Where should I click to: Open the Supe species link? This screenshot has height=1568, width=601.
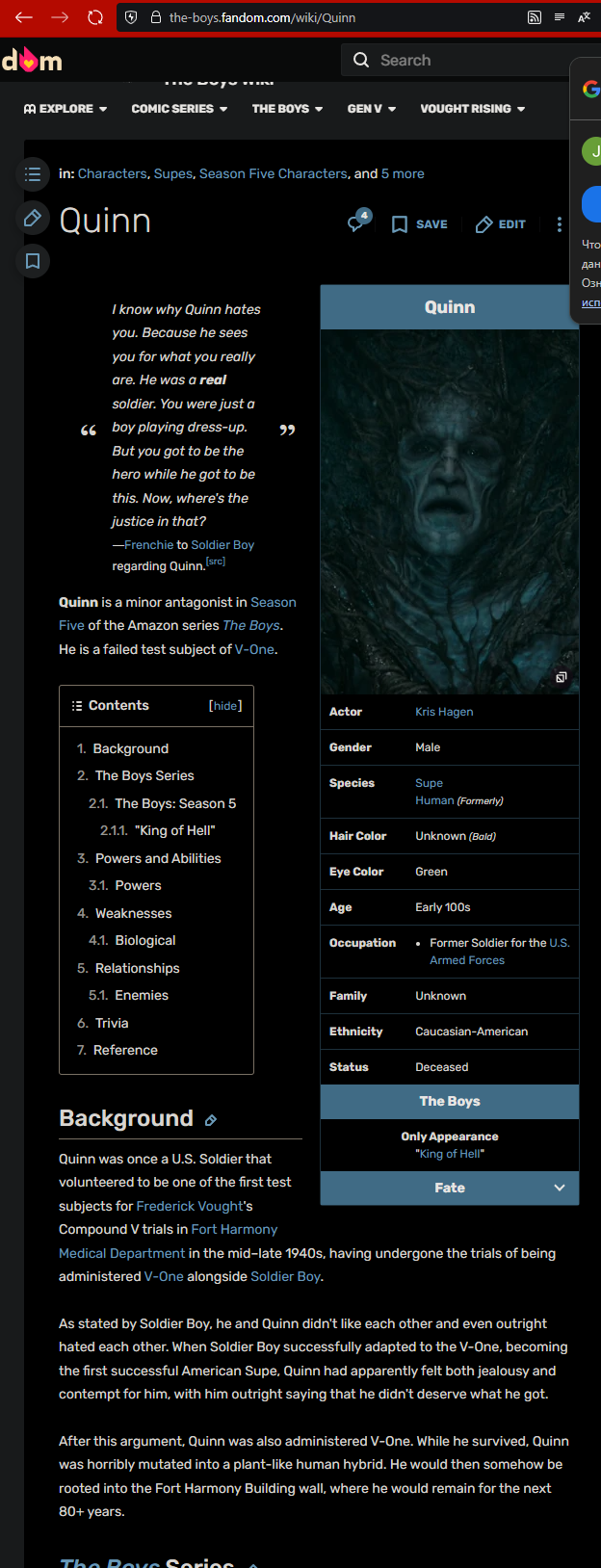[x=430, y=783]
